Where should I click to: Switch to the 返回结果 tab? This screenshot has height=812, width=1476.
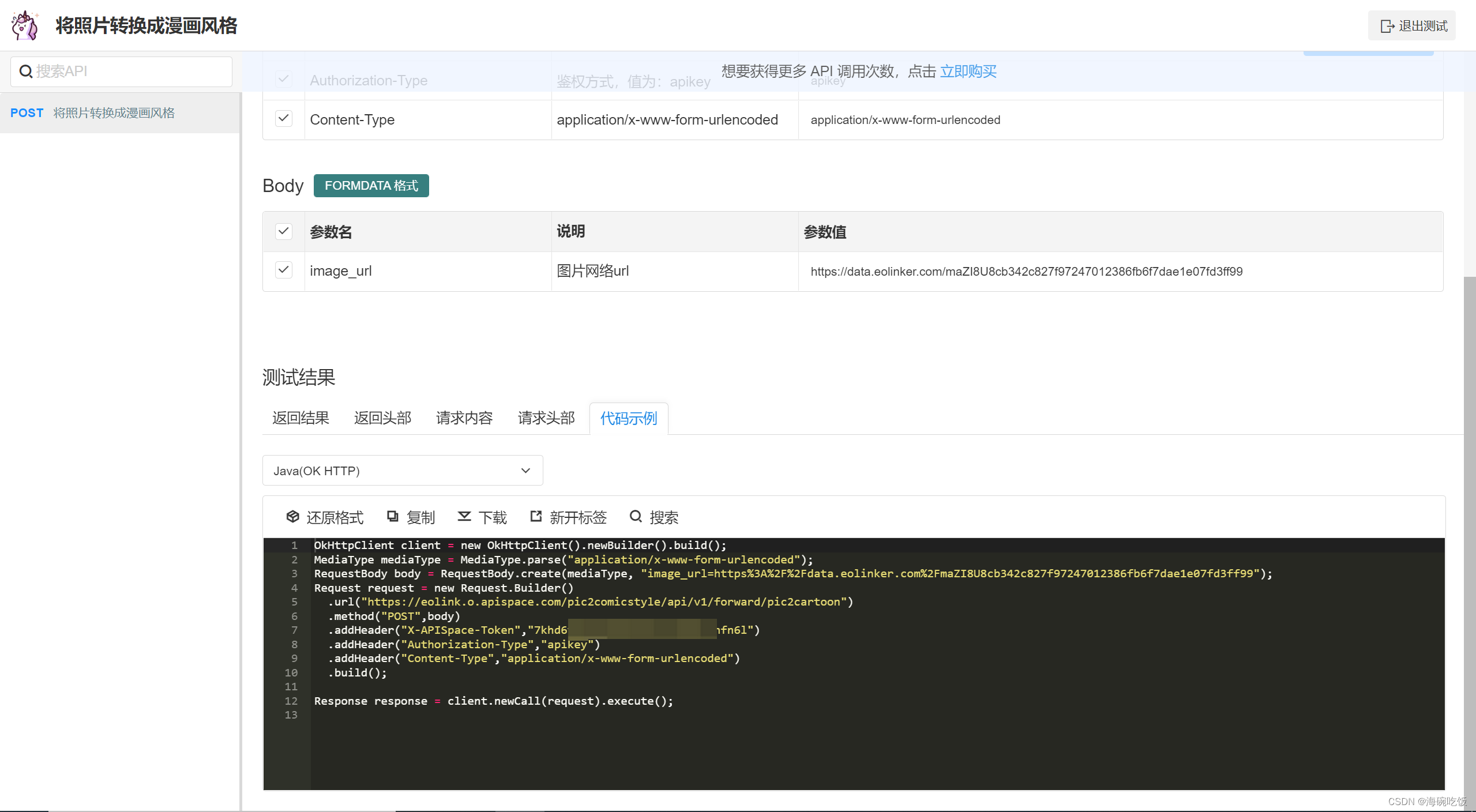pos(301,418)
